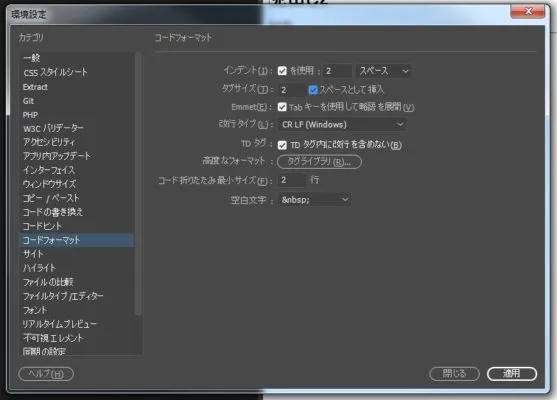The image size is (557, 400).
Task: Select the W3C バリデーター category
Action: click(x=77, y=128)
